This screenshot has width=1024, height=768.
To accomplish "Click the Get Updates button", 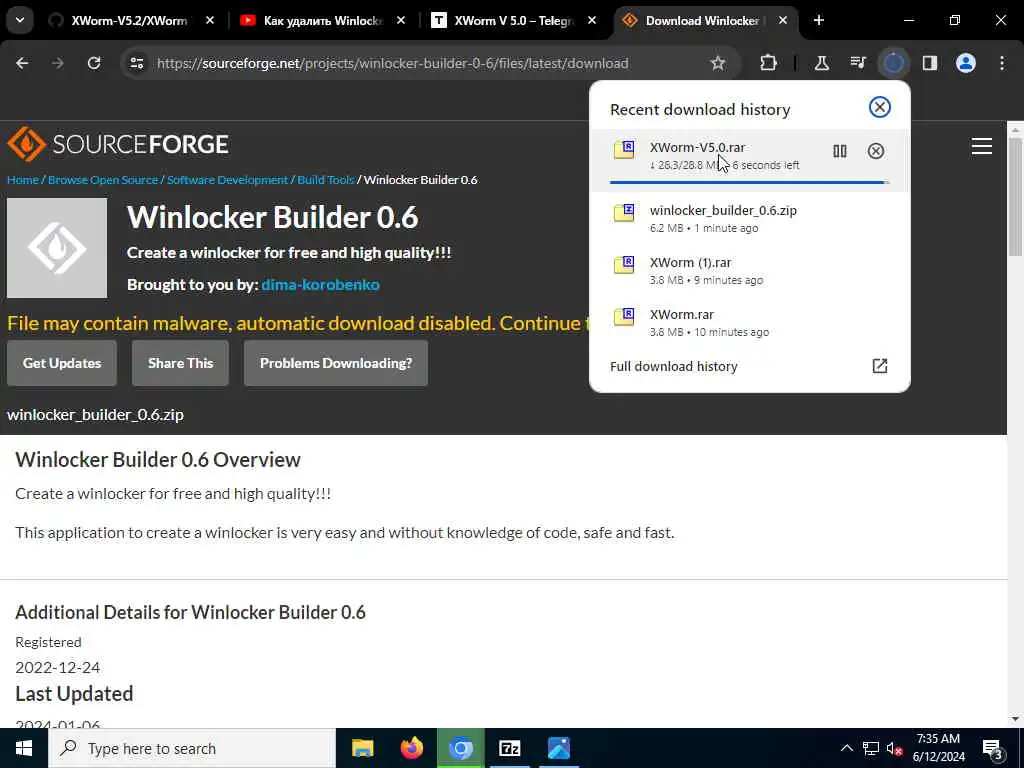I will point(62,363).
